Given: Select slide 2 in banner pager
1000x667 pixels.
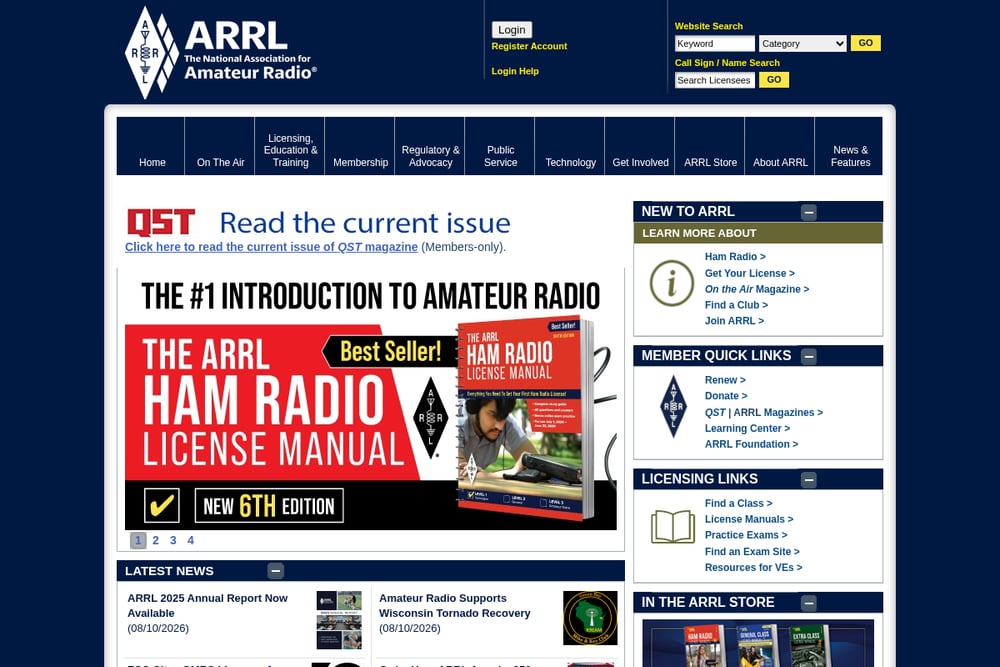Looking at the screenshot, I should (156, 540).
